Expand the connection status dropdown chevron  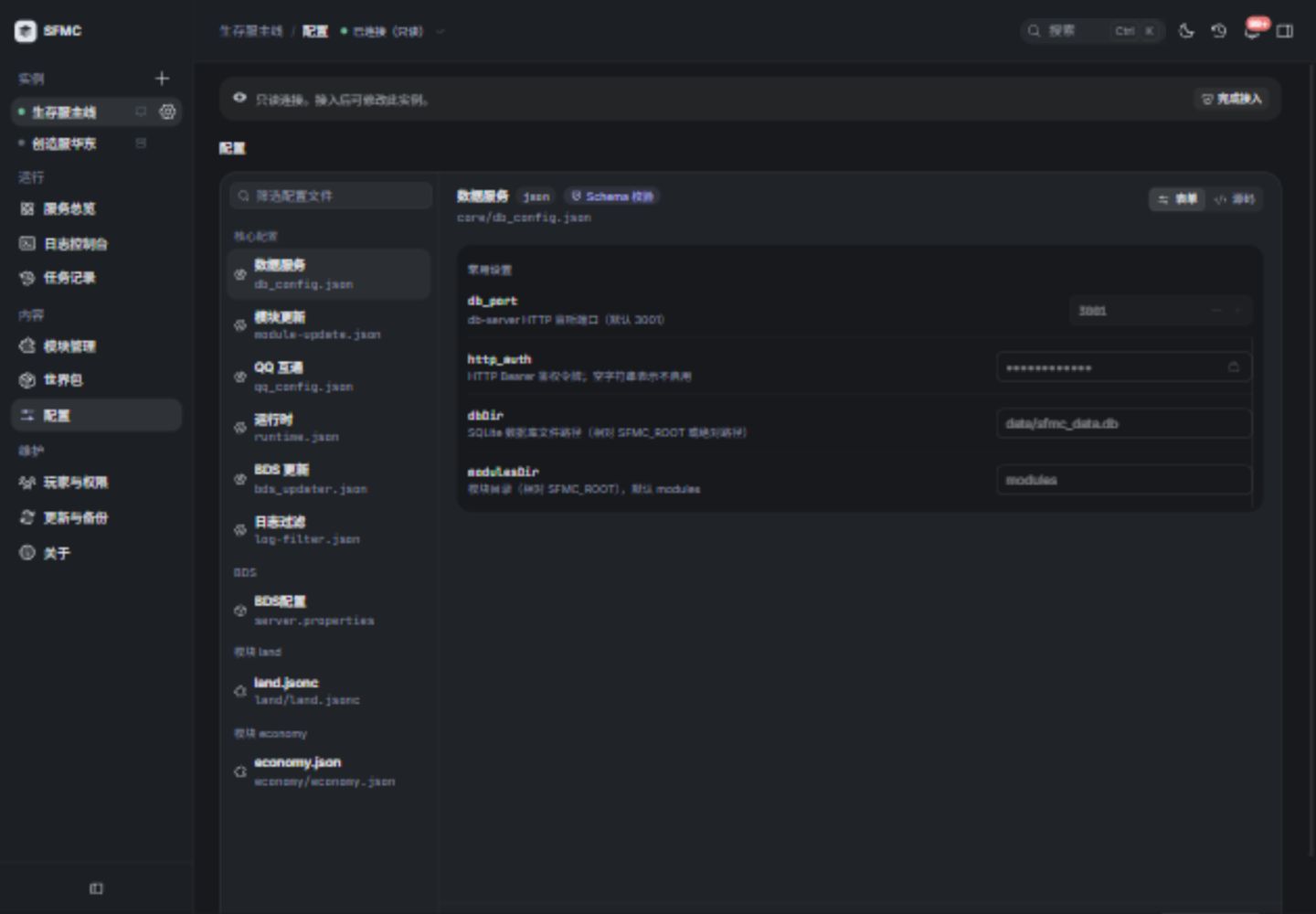point(440,31)
